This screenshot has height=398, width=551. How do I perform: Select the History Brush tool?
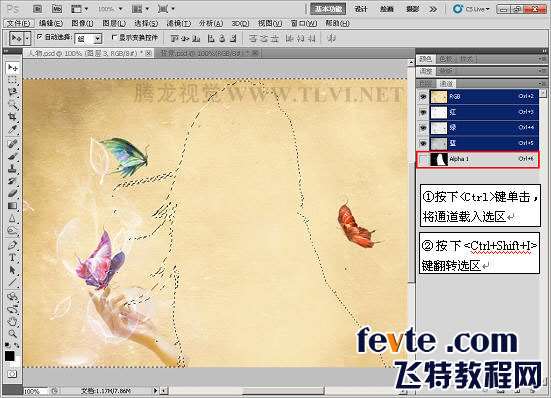pos(13,181)
